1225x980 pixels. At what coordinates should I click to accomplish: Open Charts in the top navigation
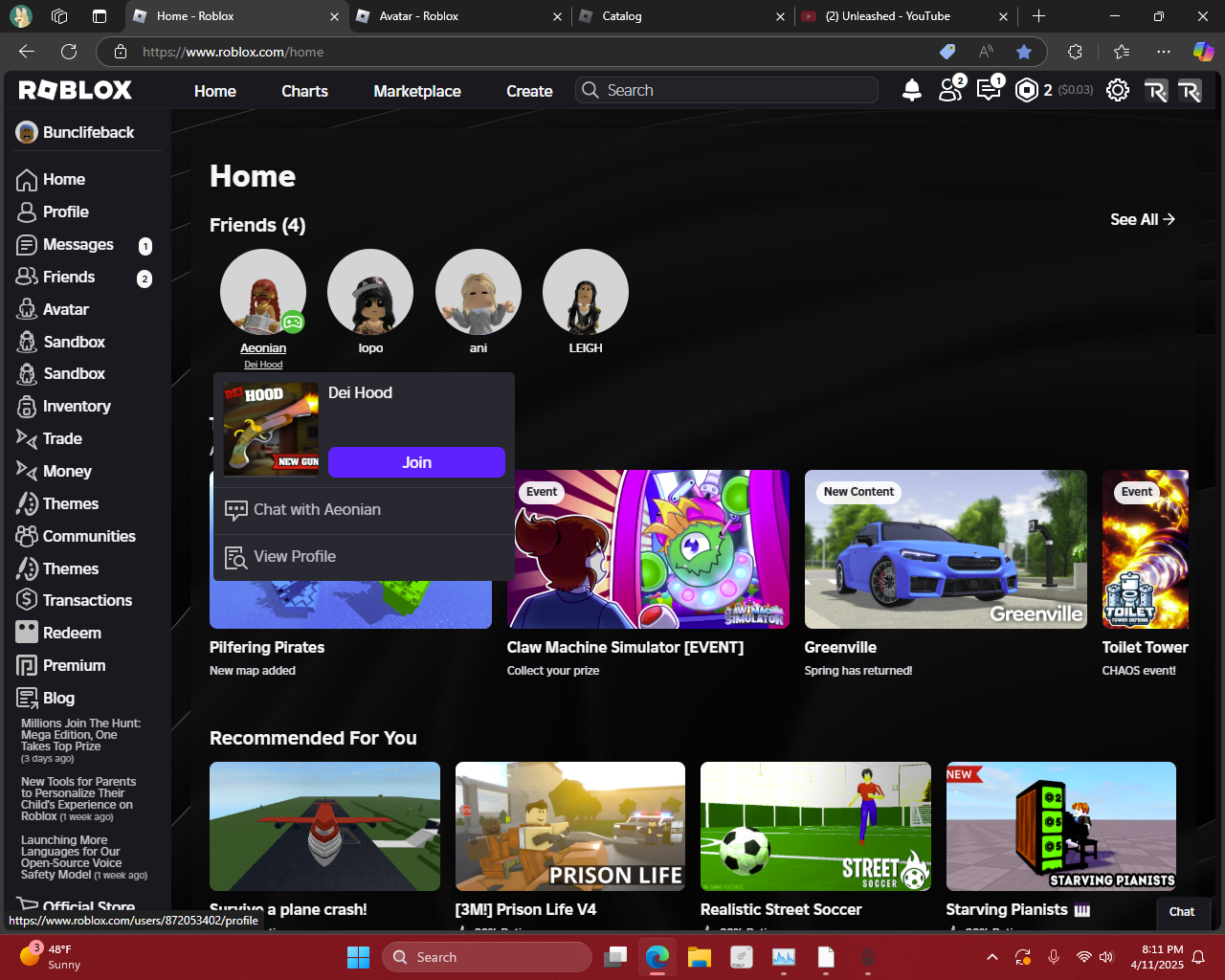pos(304,91)
